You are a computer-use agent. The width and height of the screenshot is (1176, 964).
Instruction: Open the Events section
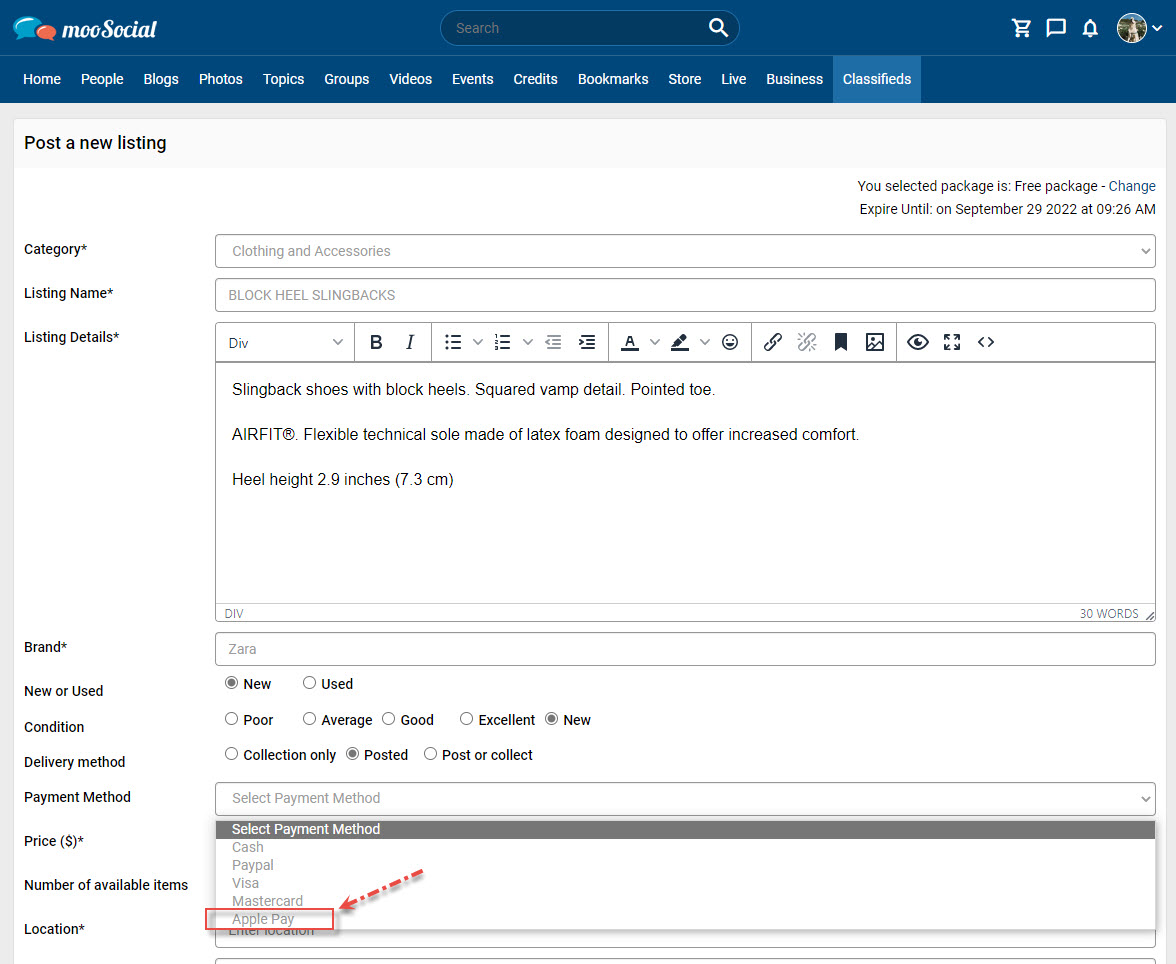coord(472,79)
